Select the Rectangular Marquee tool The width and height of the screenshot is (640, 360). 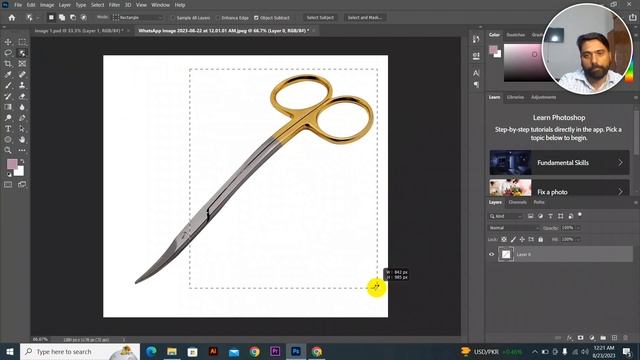pos(22,42)
